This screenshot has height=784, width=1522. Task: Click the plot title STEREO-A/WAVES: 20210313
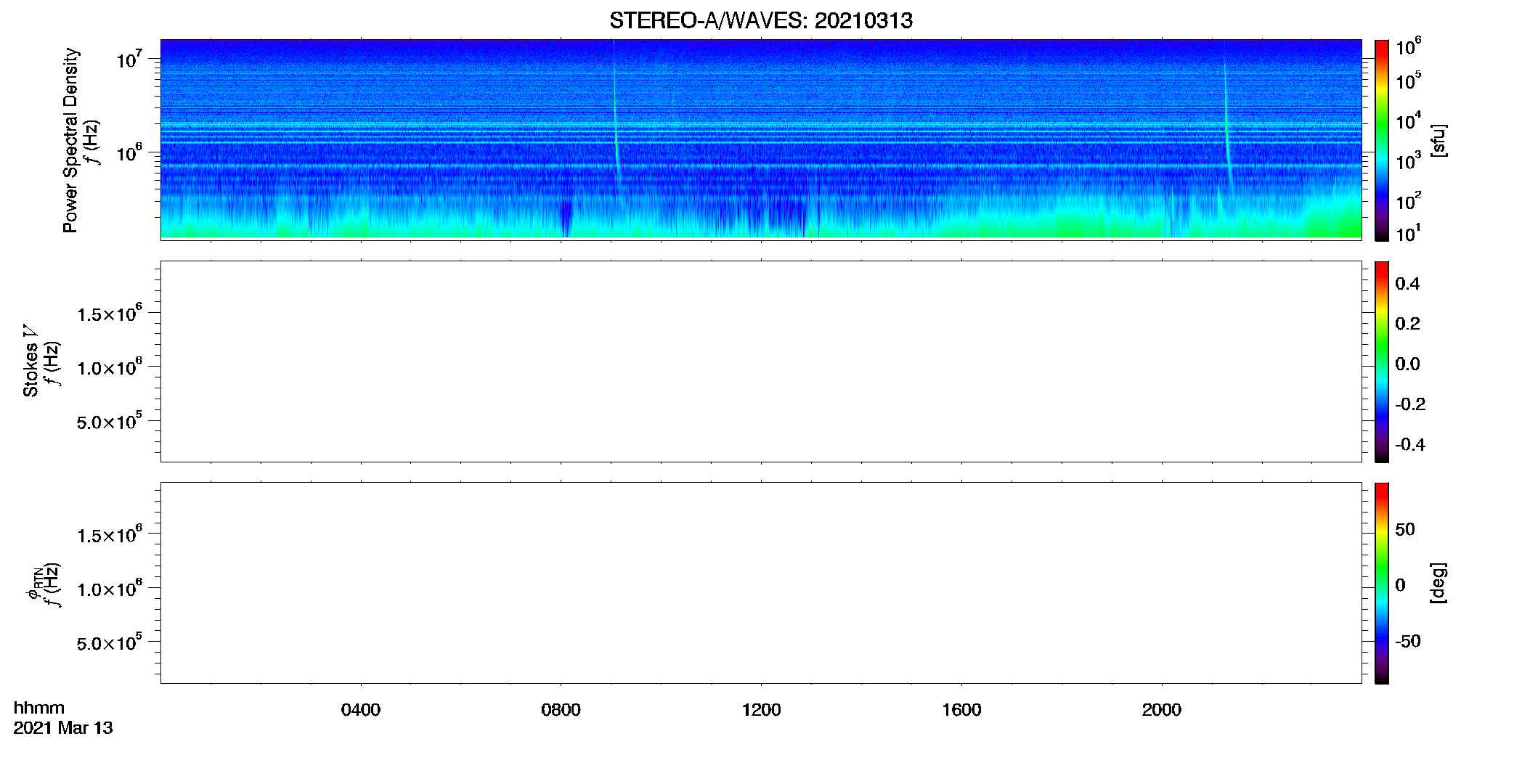761,21
